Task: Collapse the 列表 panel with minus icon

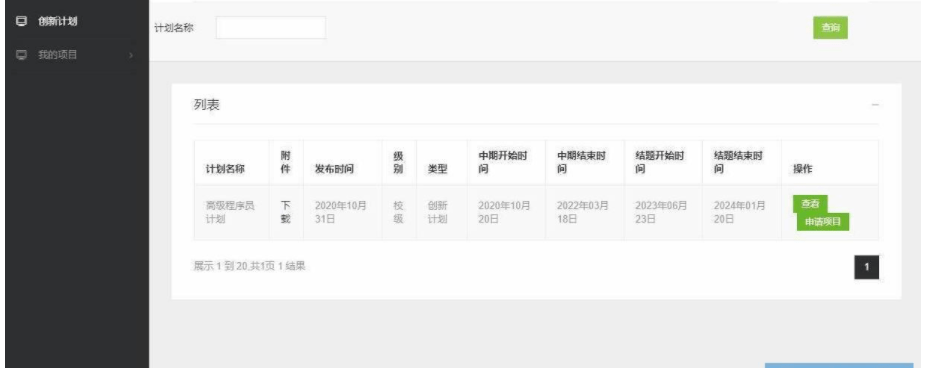Action: tap(875, 105)
